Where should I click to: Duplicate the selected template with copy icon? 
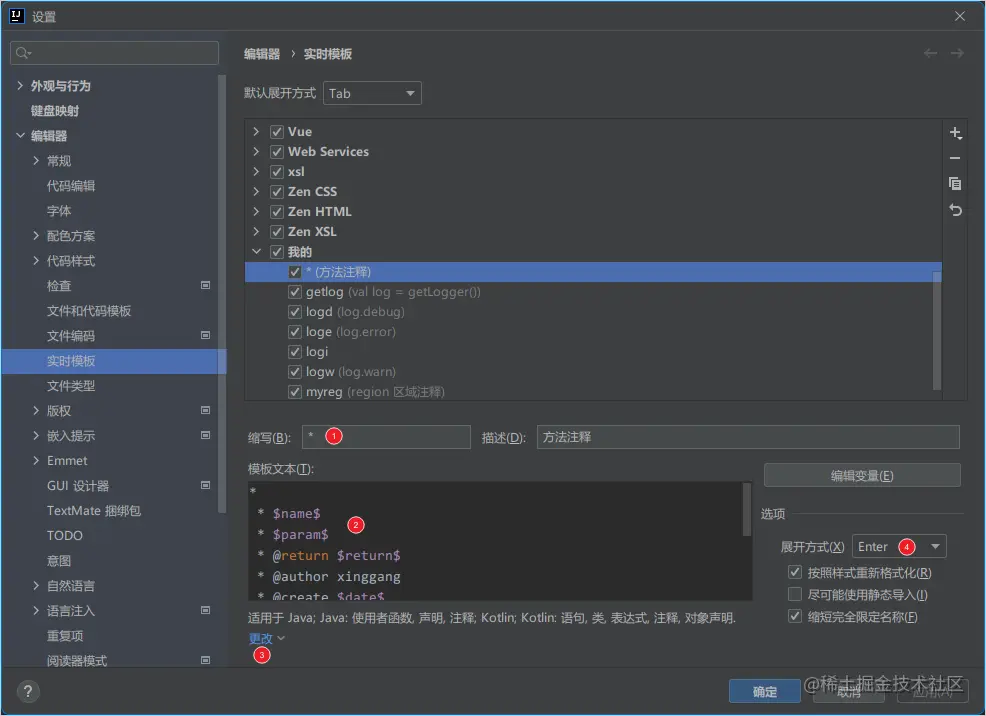[x=955, y=184]
